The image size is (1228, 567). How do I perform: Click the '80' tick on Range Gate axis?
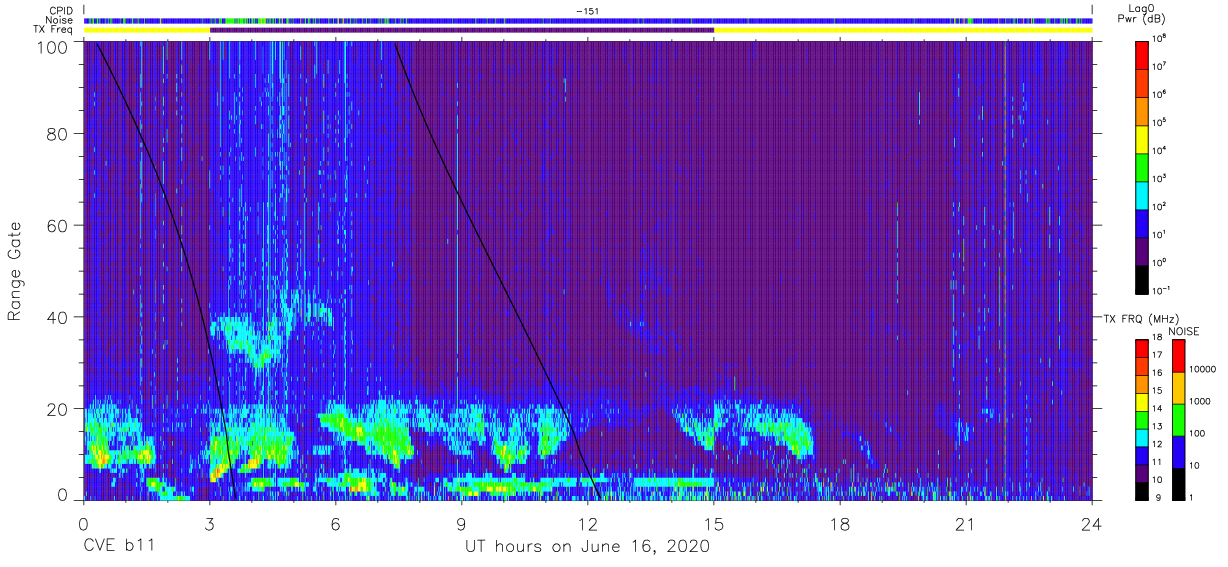(x=58, y=135)
